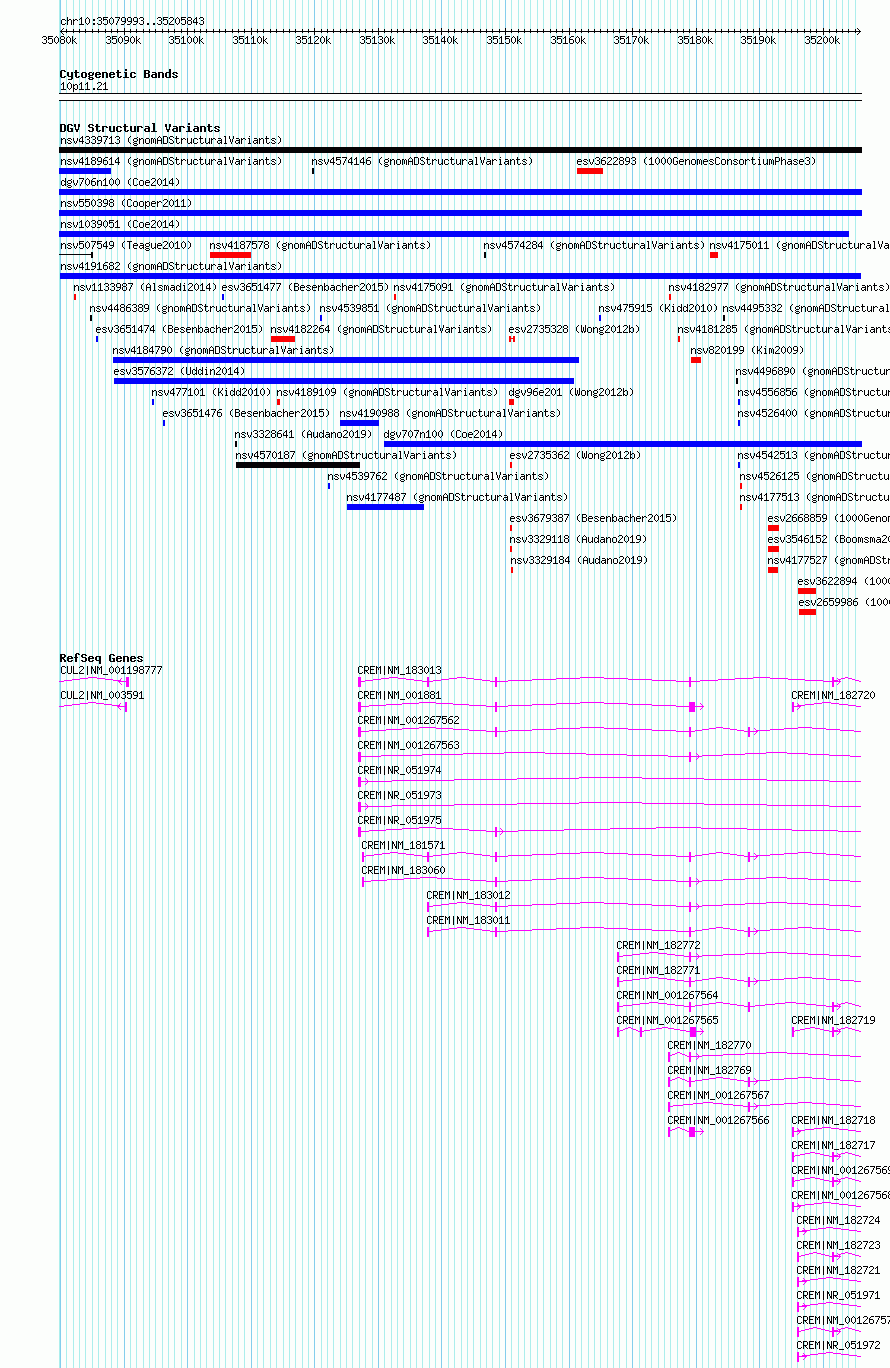Screen dimensions: 890x1368
Task: Open variant esv2735362 (Wong2012b) label
Action: 575,455
